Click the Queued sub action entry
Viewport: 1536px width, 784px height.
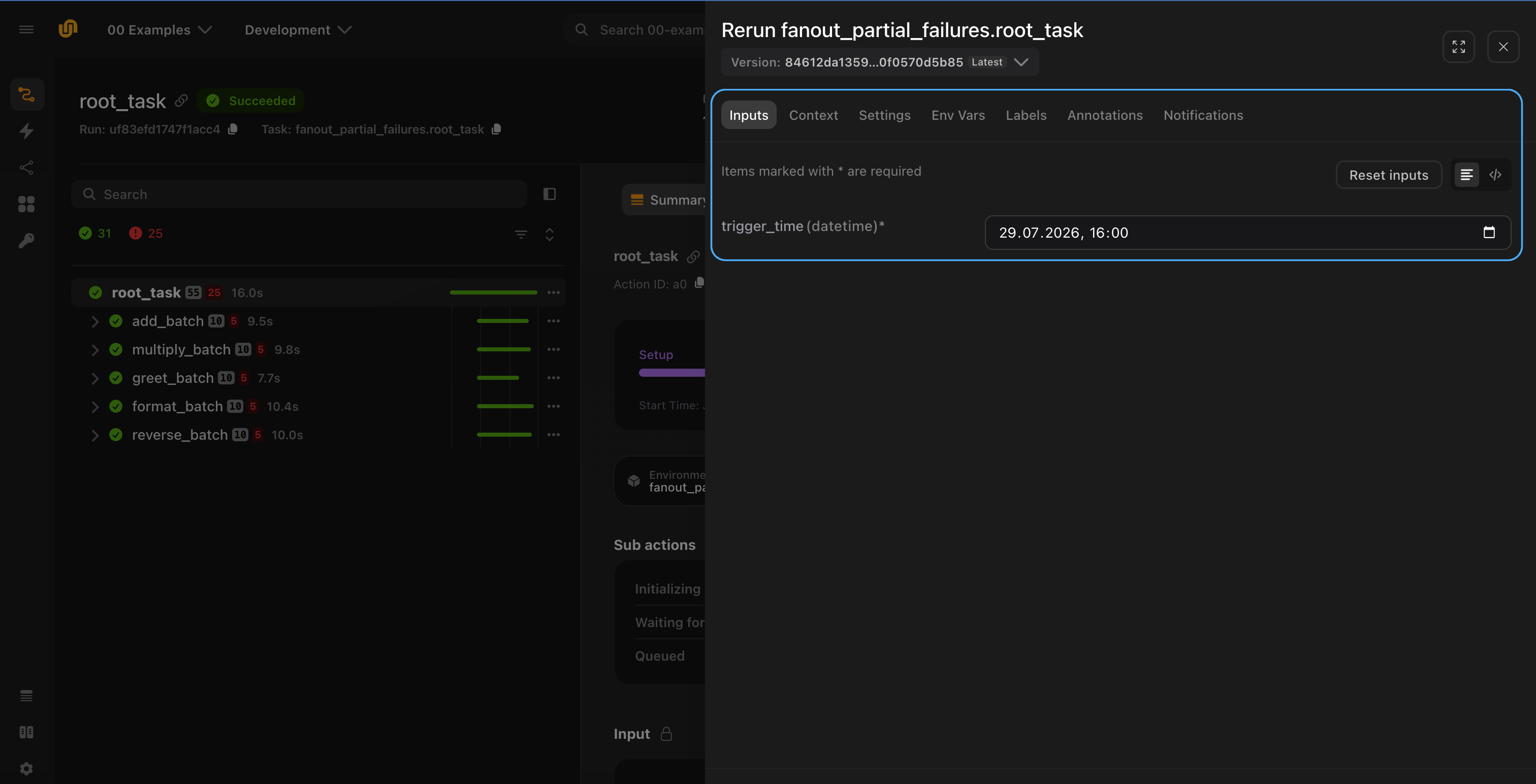pos(659,656)
